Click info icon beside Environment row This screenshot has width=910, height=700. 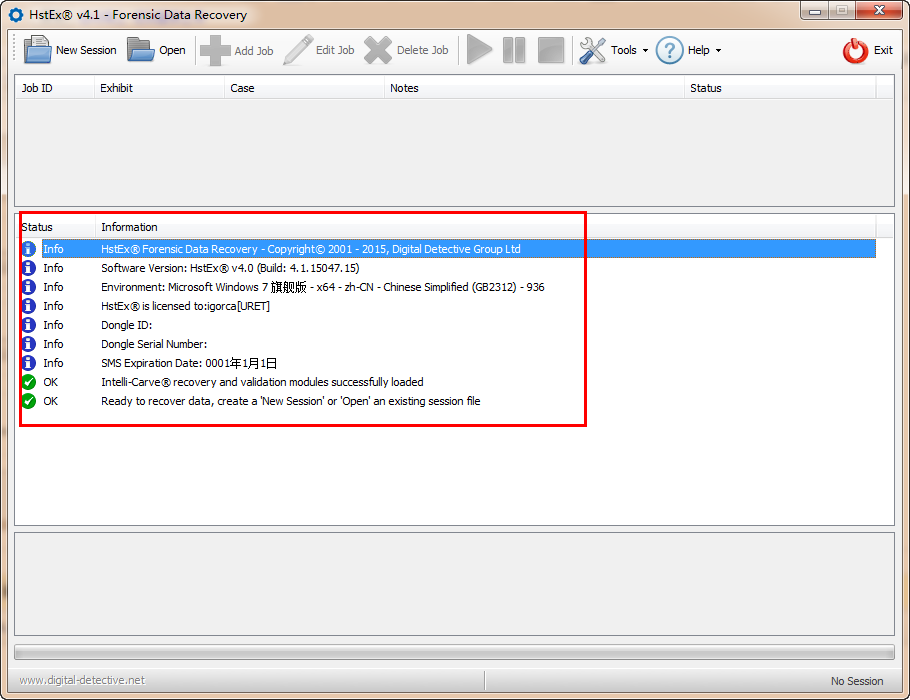(28, 287)
